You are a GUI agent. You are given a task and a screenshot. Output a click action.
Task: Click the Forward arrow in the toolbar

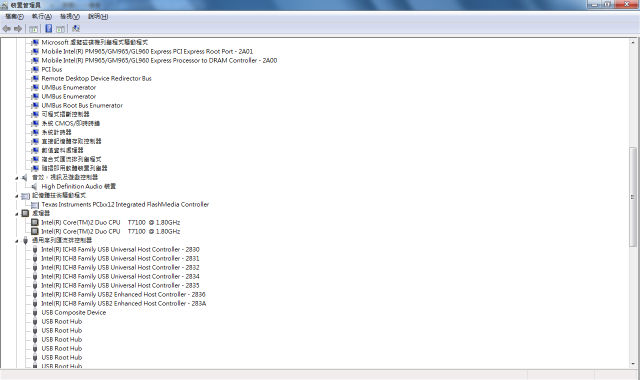click(x=18, y=29)
